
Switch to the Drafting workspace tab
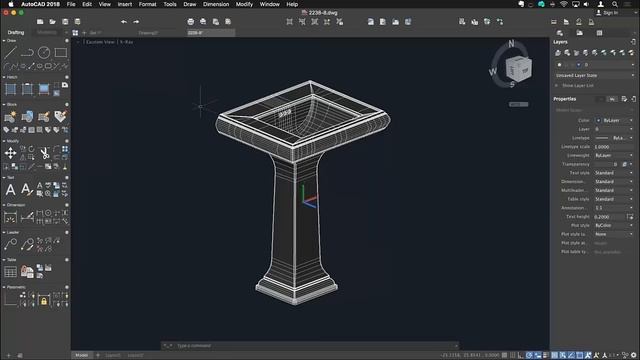coord(16,33)
